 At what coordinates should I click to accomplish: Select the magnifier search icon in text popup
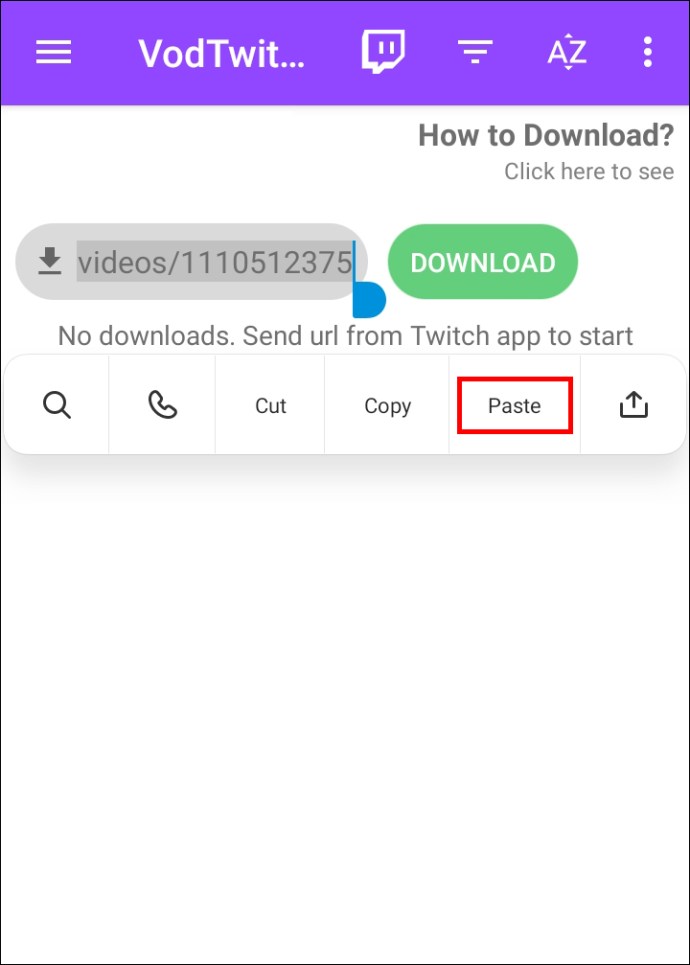(x=57, y=406)
